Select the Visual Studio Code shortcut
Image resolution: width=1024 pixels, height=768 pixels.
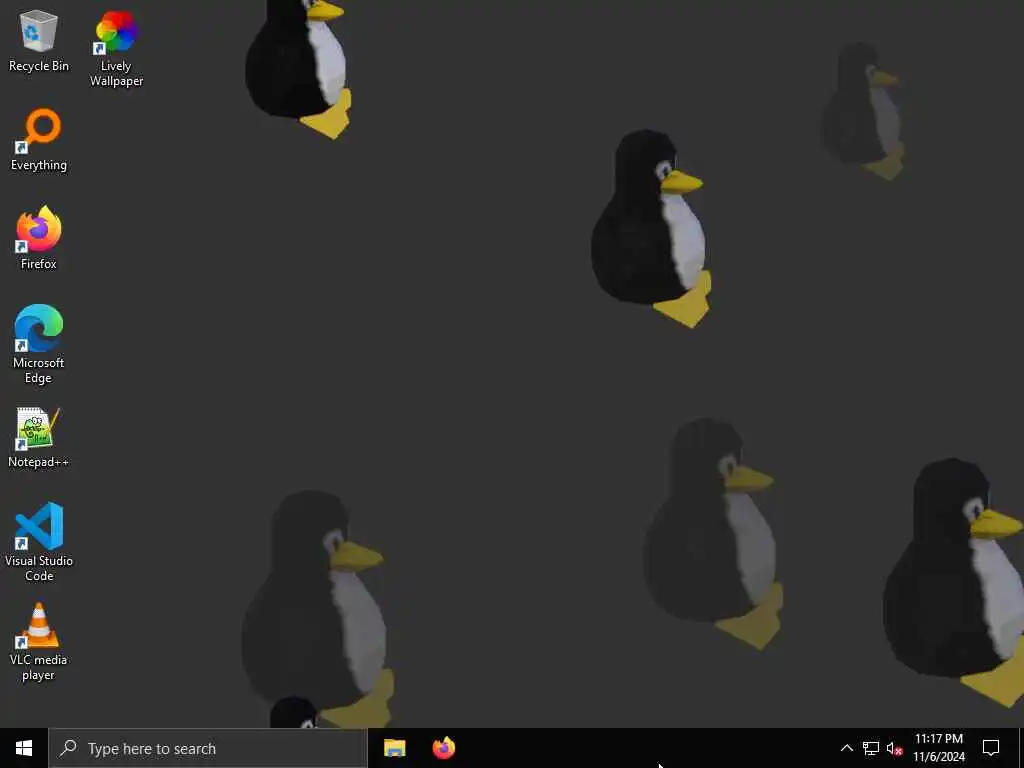click(x=39, y=542)
